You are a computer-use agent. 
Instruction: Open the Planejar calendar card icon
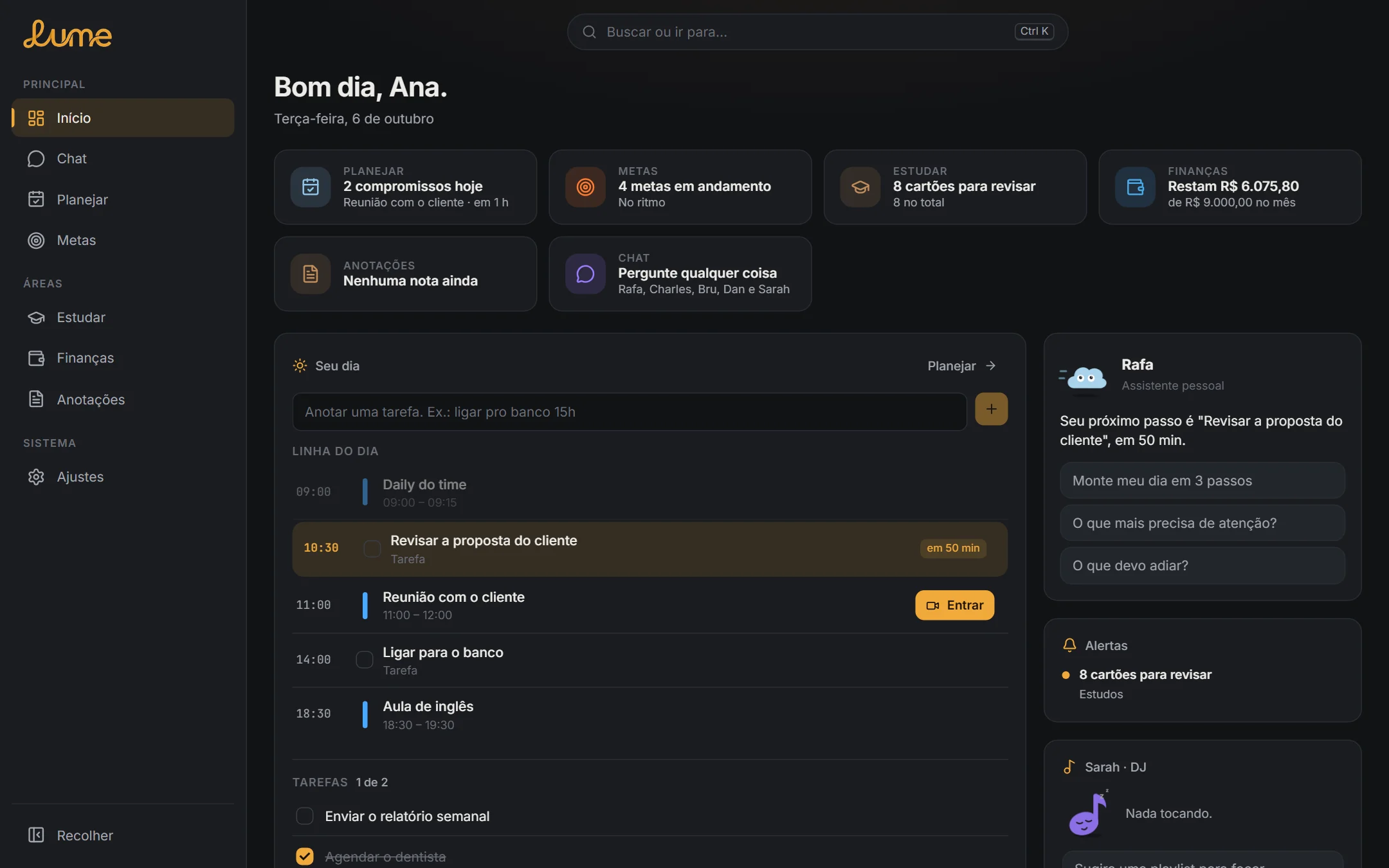[311, 187]
